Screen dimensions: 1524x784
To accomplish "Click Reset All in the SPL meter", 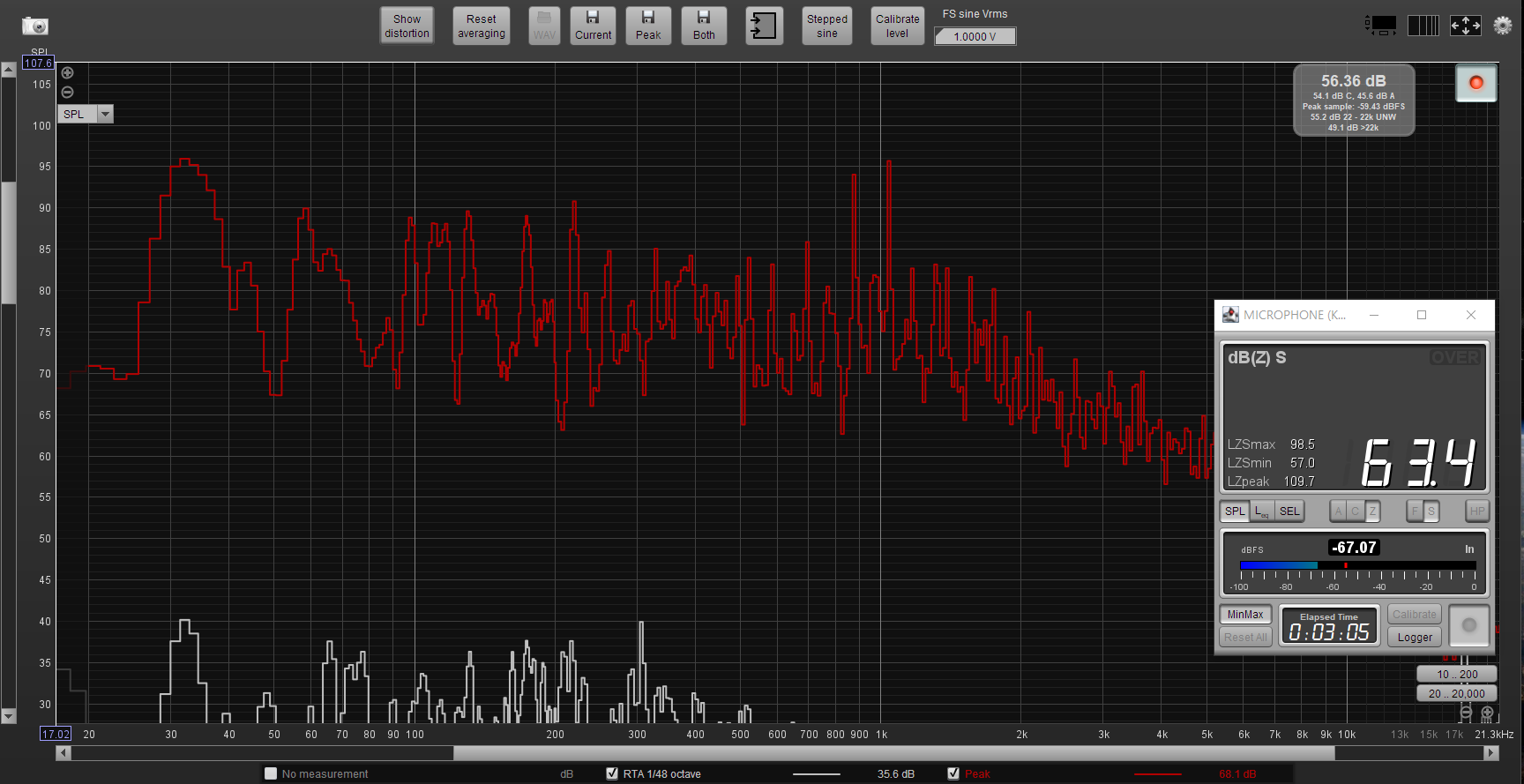I will [1245, 638].
